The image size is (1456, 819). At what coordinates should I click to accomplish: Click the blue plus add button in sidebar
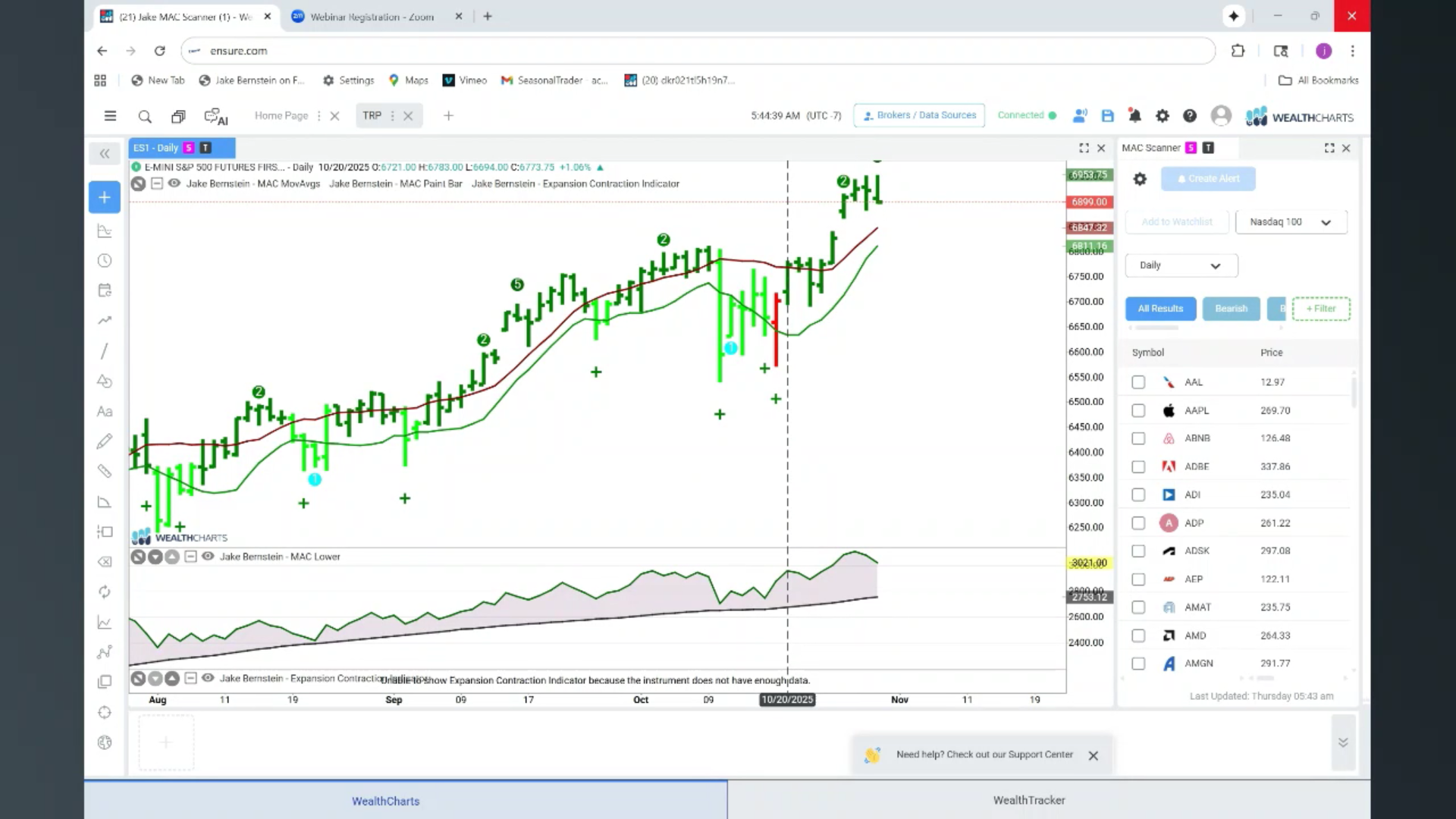(105, 197)
